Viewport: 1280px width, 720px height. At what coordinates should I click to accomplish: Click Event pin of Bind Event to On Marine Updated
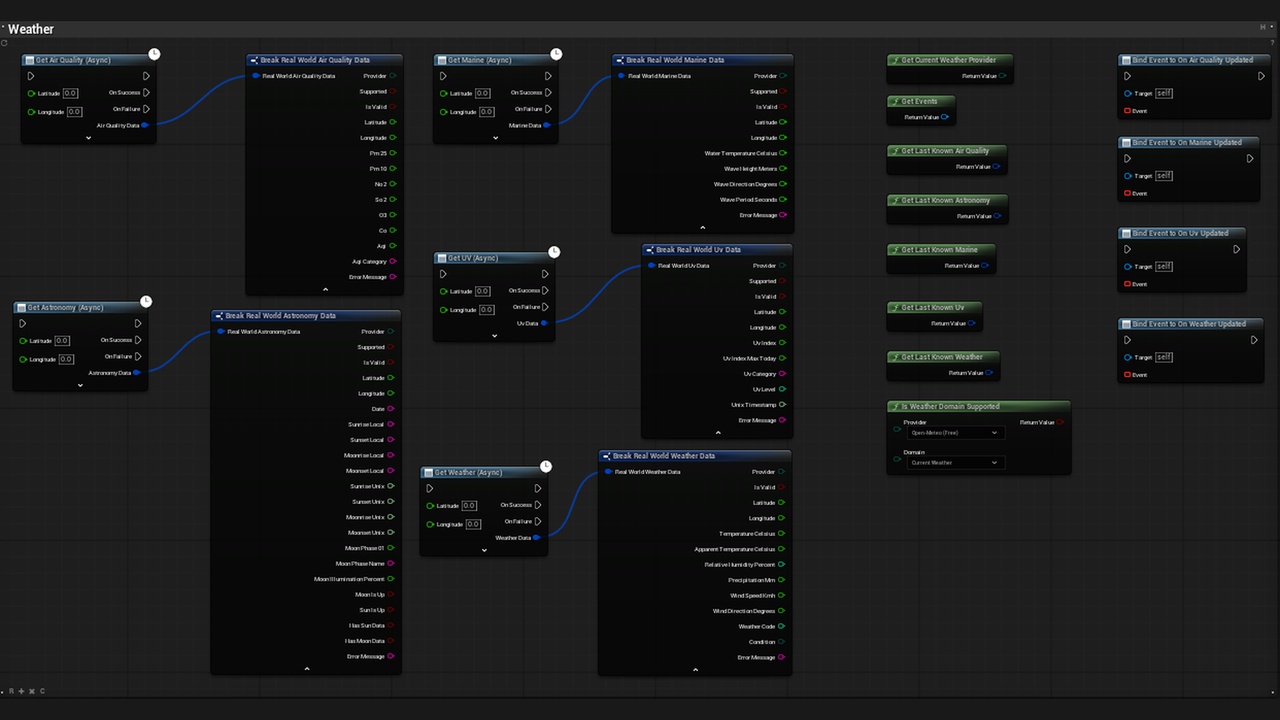click(1128, 193)
